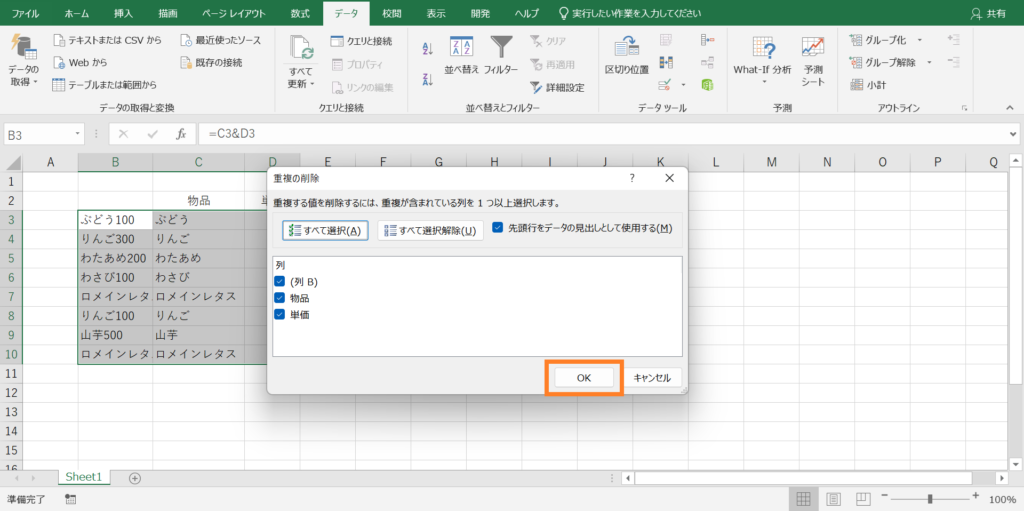Click the zoom slider in status bar
The width and height of the screenshot is (1024, 511).
click(x=930, y=499)
